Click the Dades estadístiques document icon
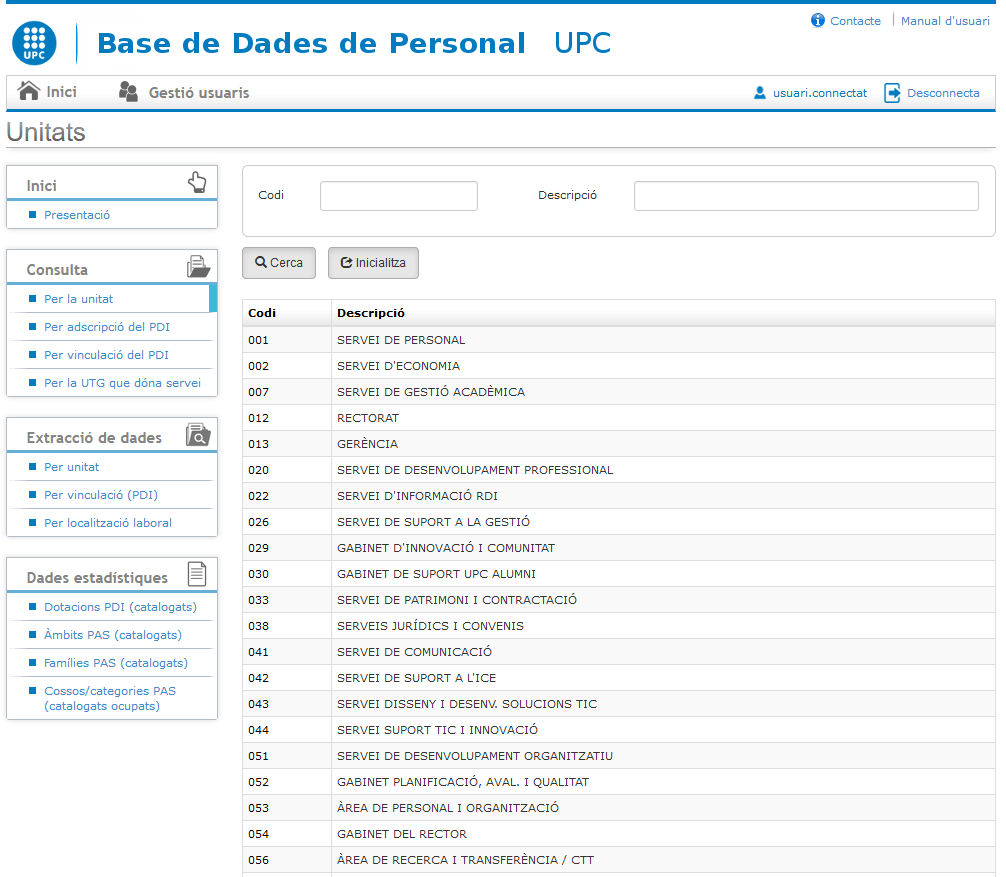Screen dimensions: 1006x877 [x=198, y=574]
